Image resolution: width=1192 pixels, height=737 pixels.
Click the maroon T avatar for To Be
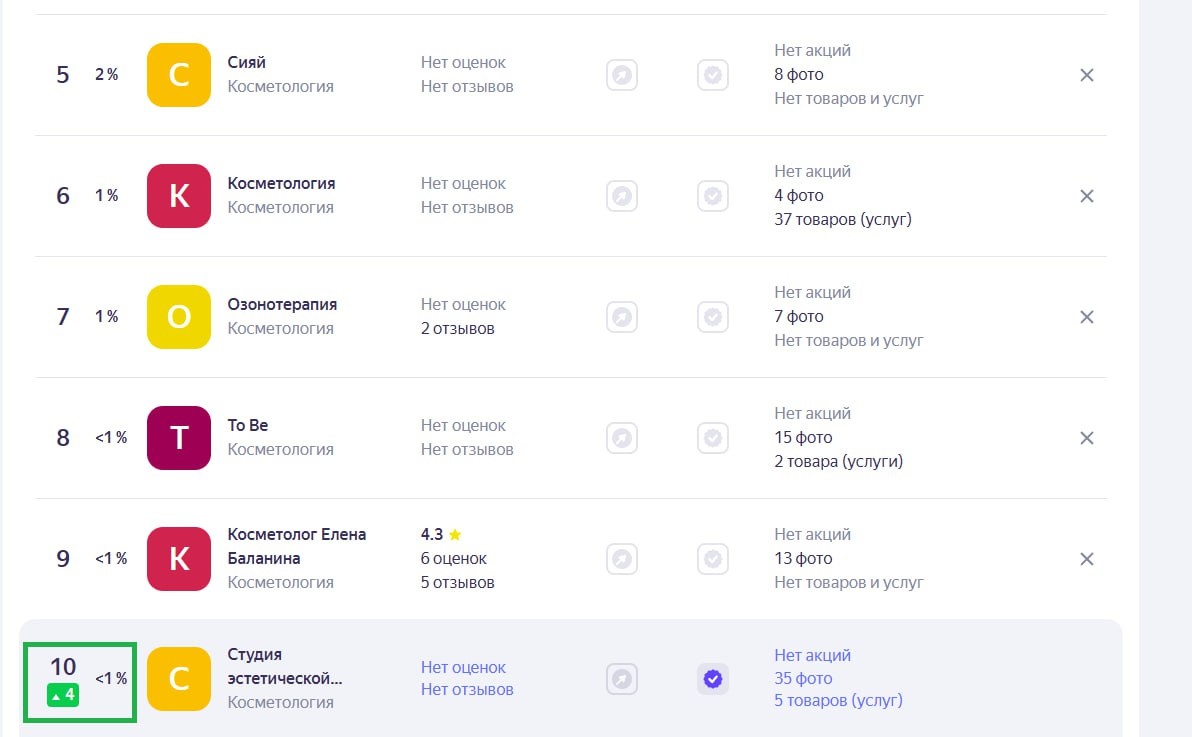click(x=179, y=438)
